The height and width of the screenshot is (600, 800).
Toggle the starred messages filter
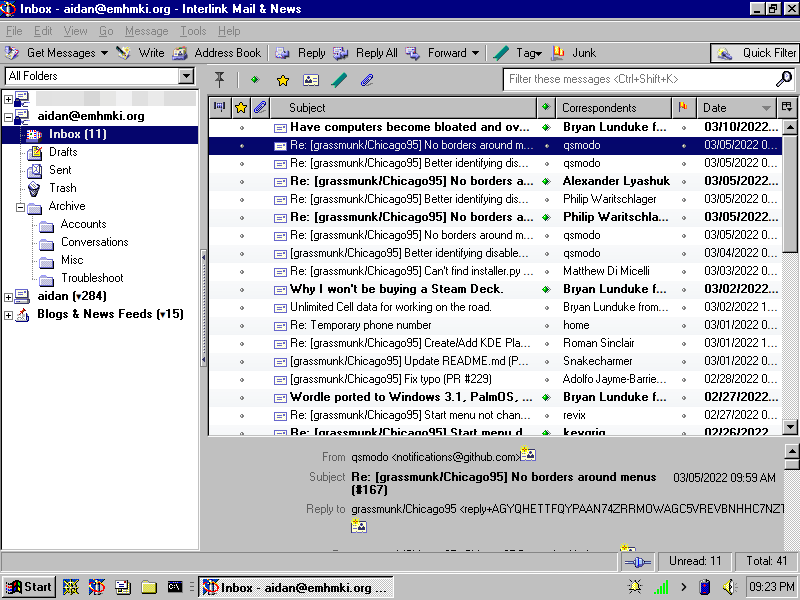pyautogui.click(x=283, y=80)
